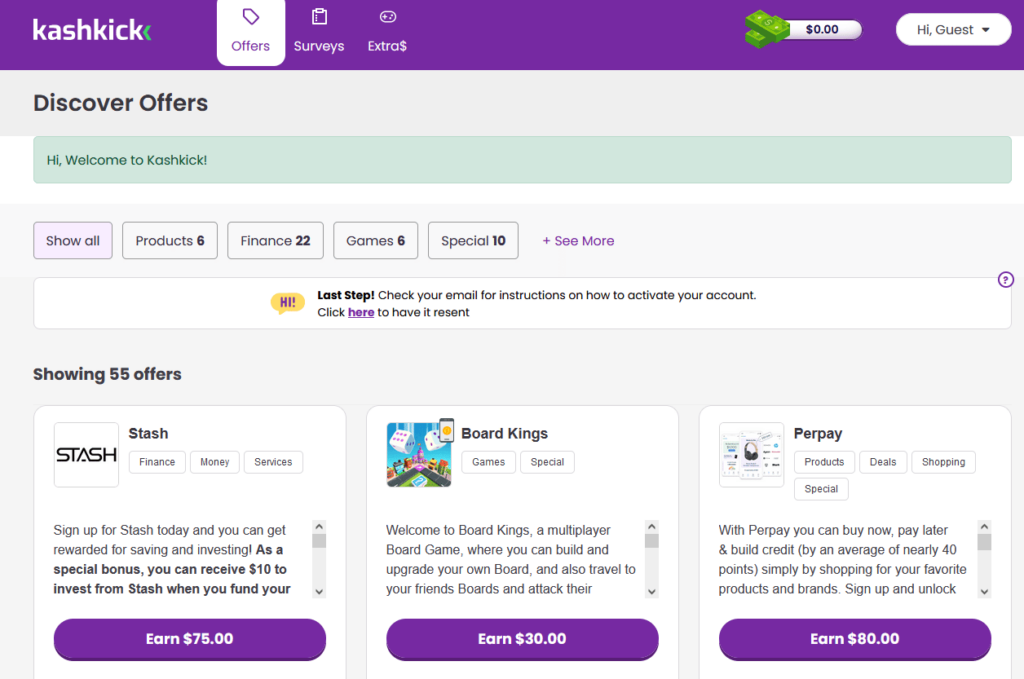1024x679 pixels.
Task: Click the Stash description scrollbar thumb
Action: coord(319,541)
